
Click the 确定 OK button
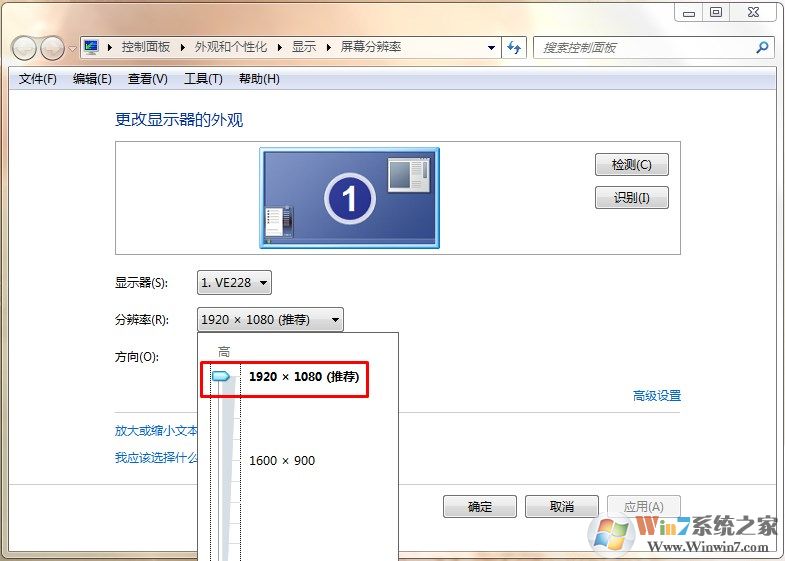pos(480,506)
